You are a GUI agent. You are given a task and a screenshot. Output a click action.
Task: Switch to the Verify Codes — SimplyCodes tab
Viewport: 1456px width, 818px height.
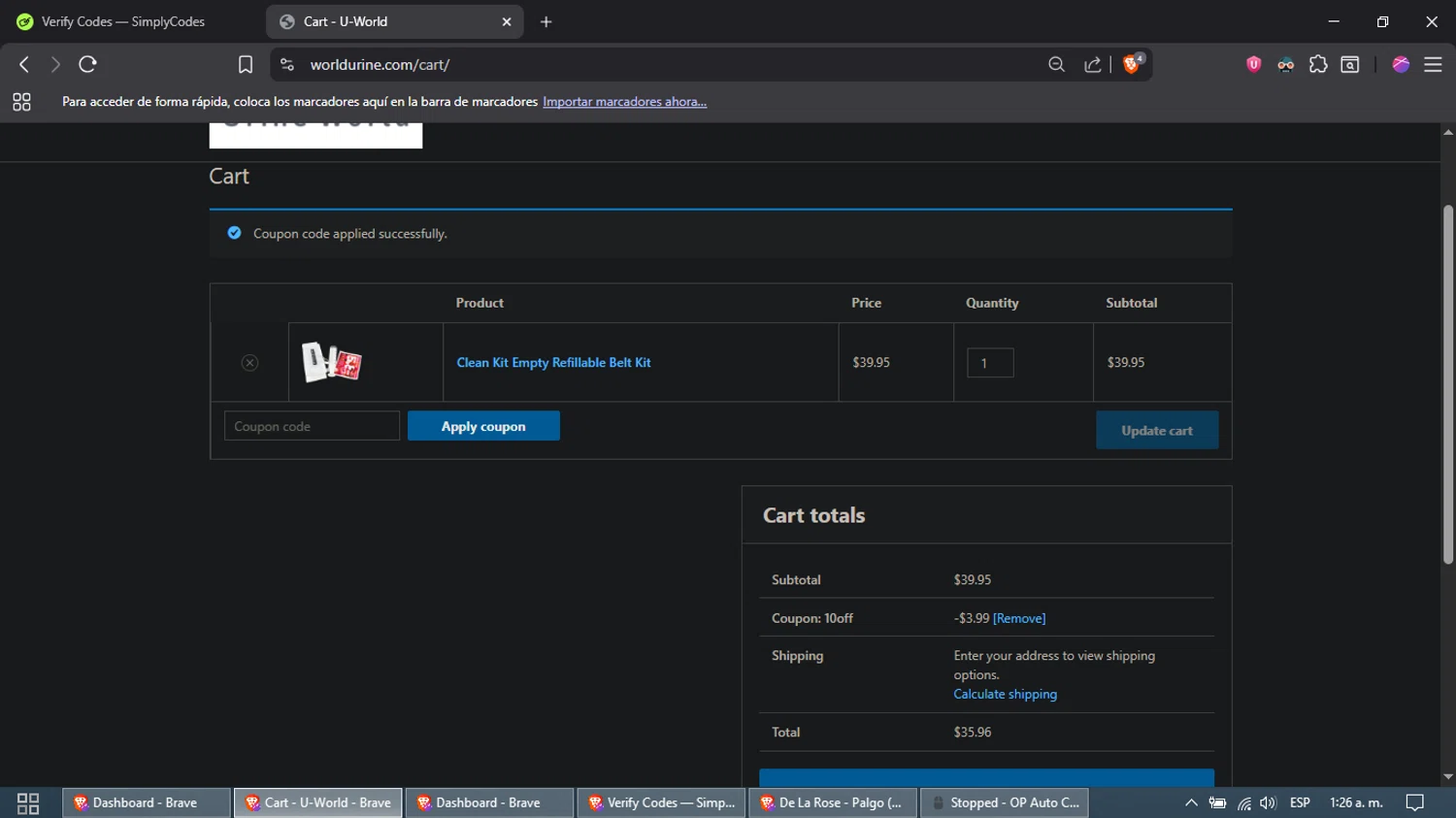pos(124,21)
